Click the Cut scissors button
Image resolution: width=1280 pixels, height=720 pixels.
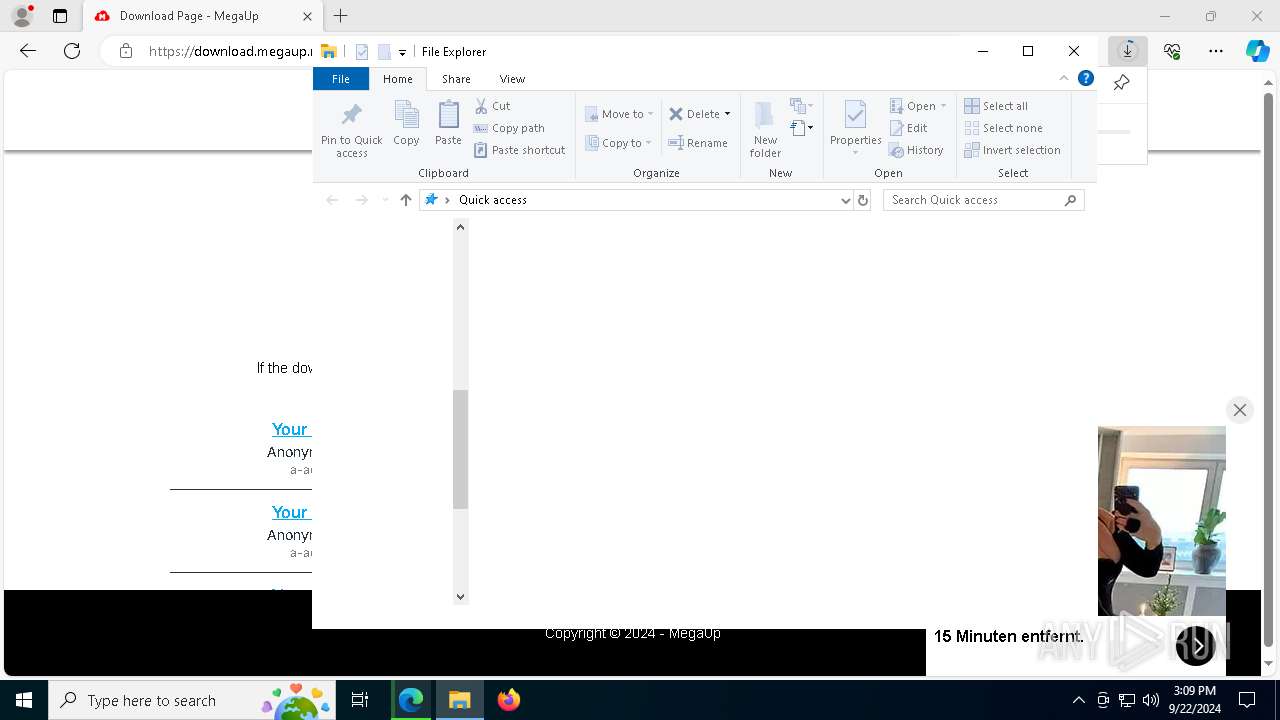point(492,106)
